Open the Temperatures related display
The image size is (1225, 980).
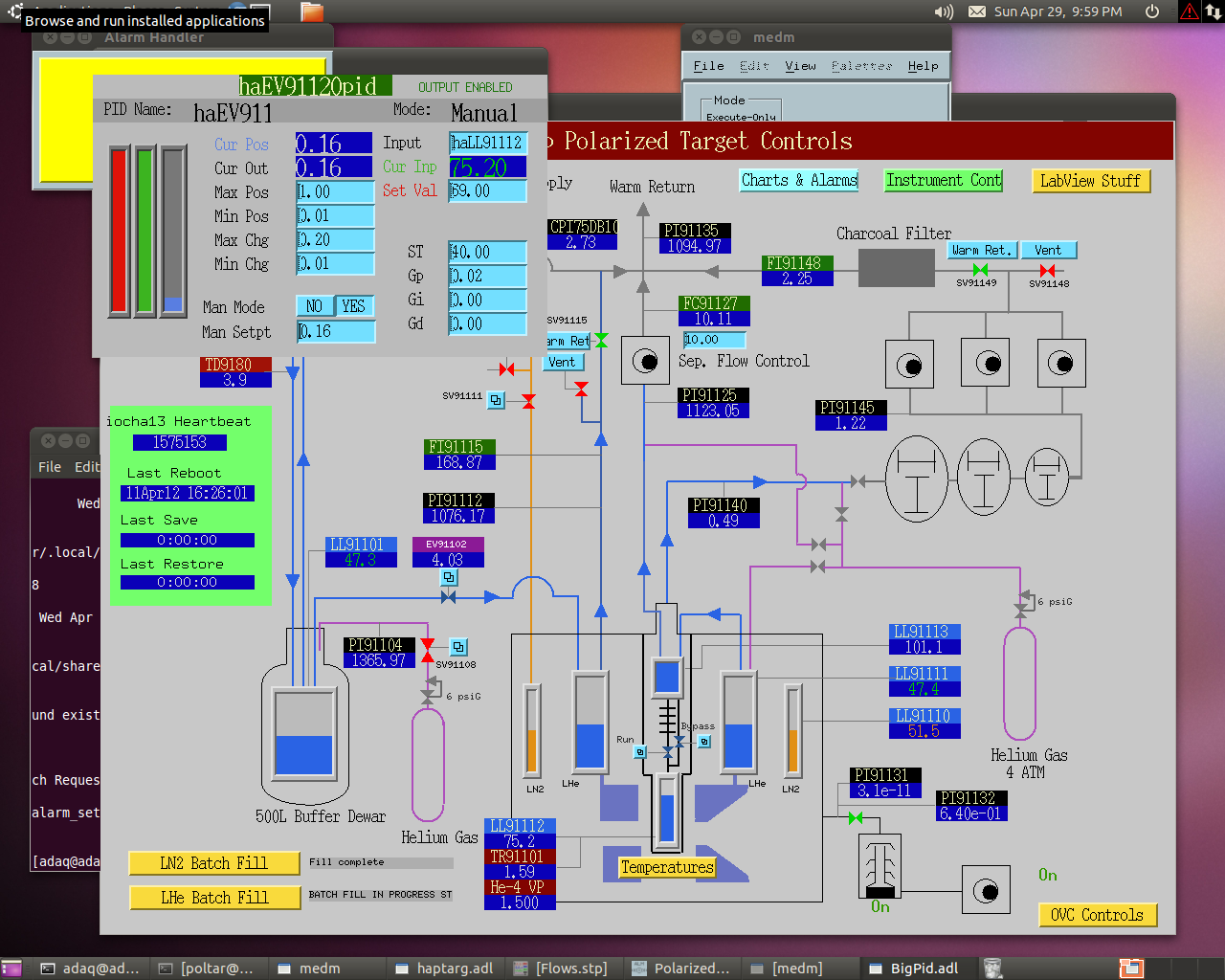[x=667, y=867]
